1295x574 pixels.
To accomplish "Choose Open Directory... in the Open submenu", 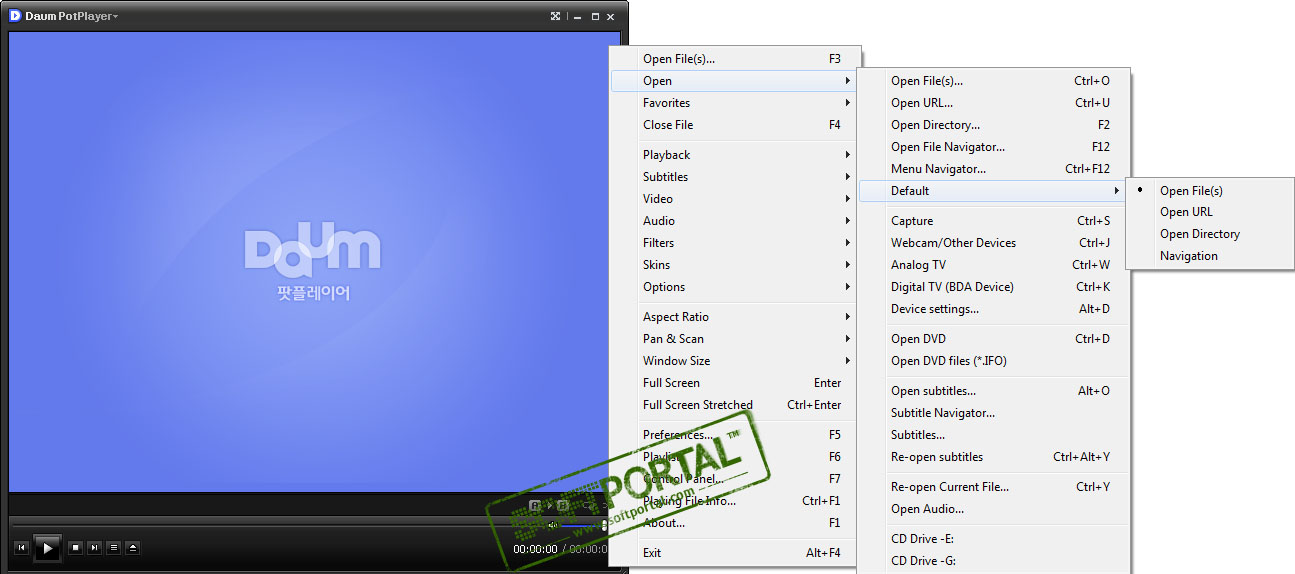I will point(993,125).
